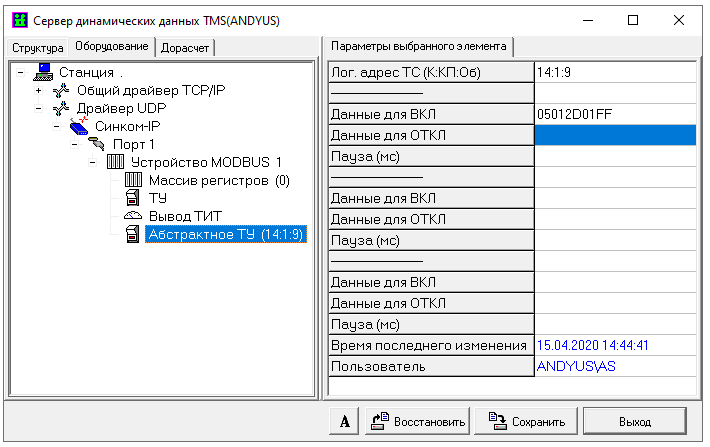Click the Общий драйвер TCP/IP network icon

point(61,90)
